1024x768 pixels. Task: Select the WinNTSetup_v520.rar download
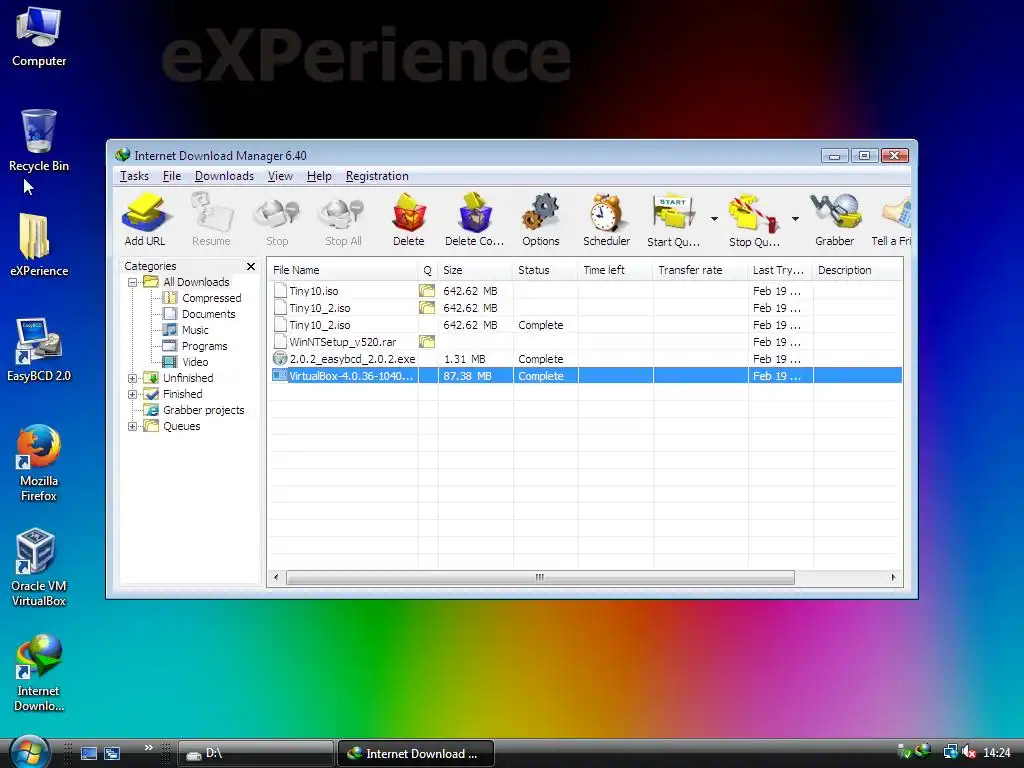click(585, 342)
